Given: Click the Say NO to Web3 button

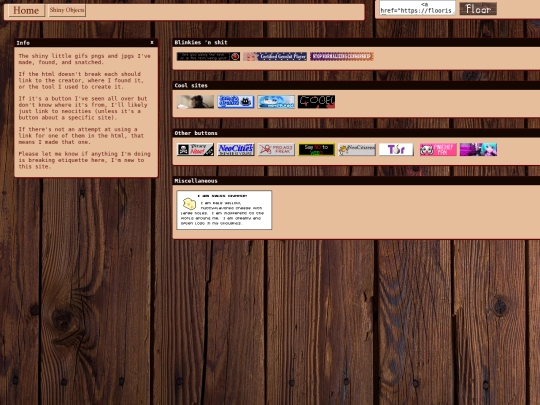Looking at the screenshot, I should click(316, 149).
